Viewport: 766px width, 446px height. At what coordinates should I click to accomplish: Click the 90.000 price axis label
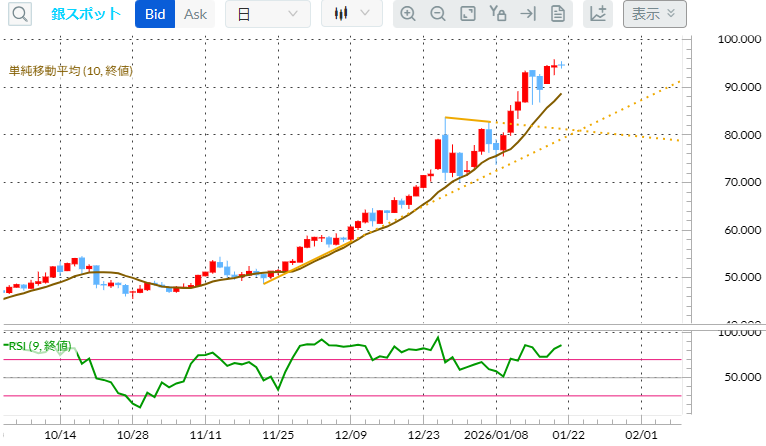click(x=743, y=87)
